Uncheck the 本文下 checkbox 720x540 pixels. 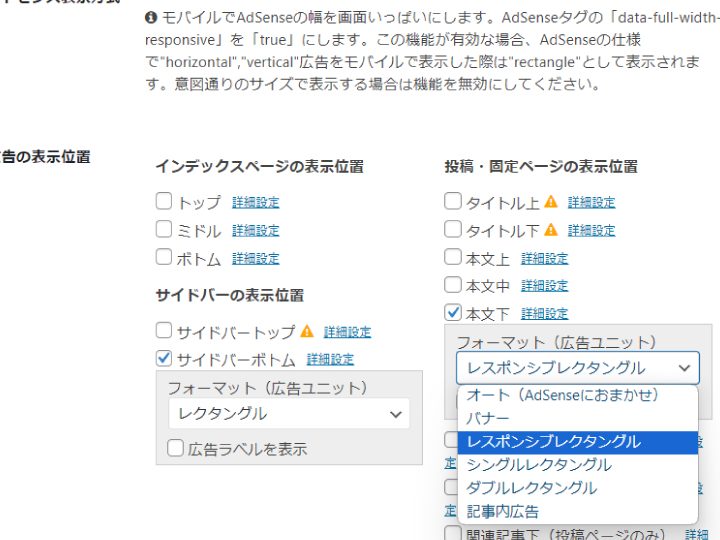(x=453, y=312)
